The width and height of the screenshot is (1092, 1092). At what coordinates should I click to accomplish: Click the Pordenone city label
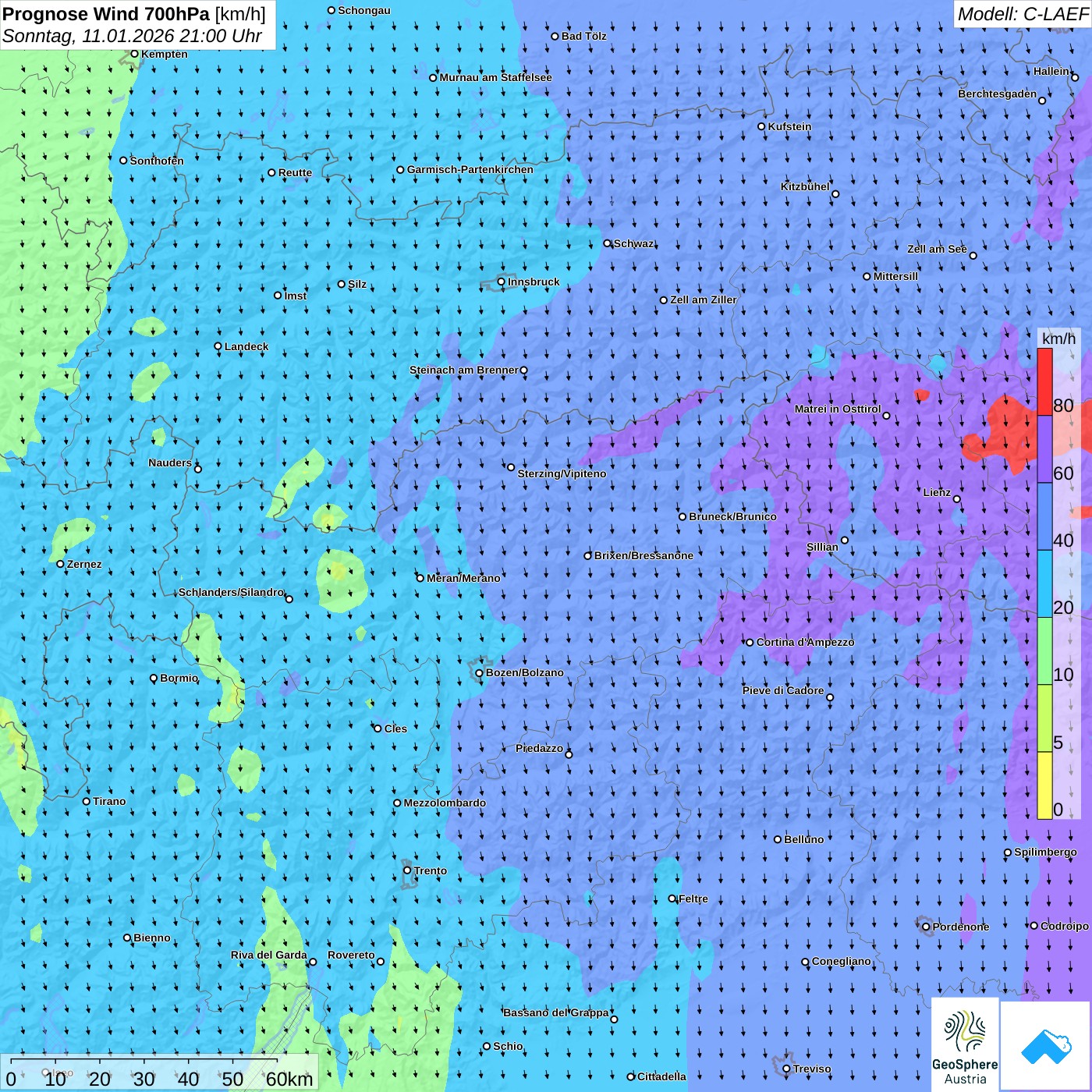pos(961,927)
